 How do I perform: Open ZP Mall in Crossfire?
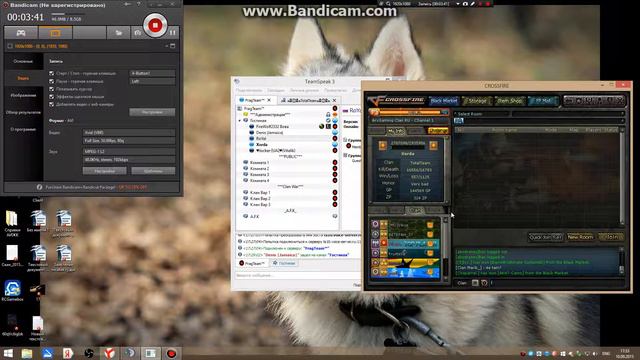pyautogui.click(x=542, y=100)
